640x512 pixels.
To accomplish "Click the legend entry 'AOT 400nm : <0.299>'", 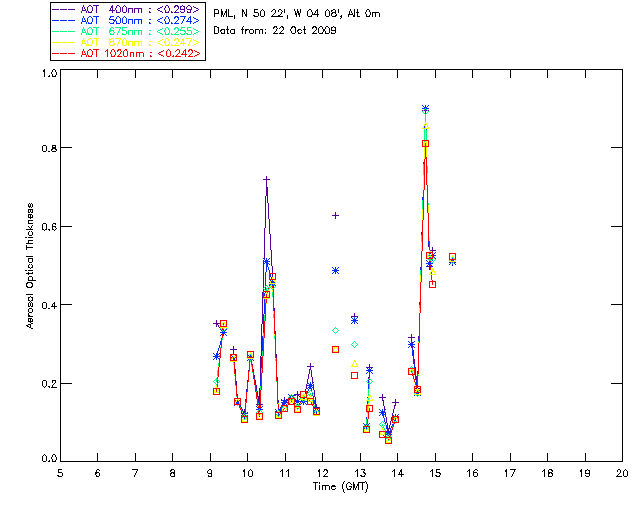I will point(126,9).
